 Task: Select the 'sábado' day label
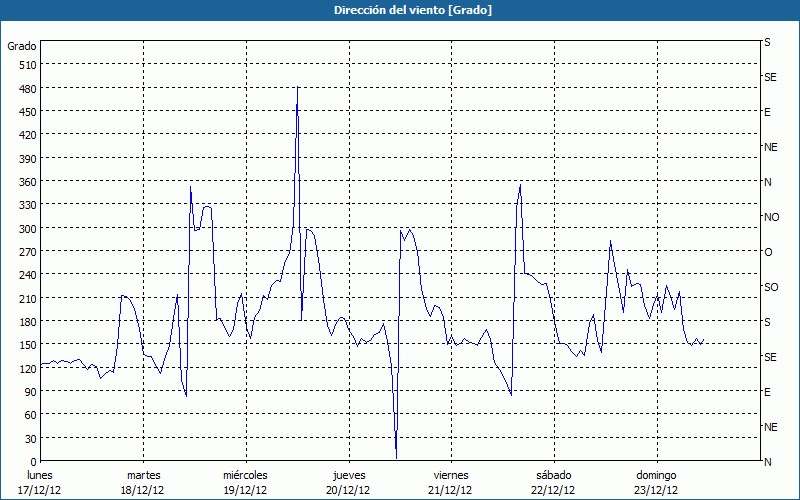[553, 475]
